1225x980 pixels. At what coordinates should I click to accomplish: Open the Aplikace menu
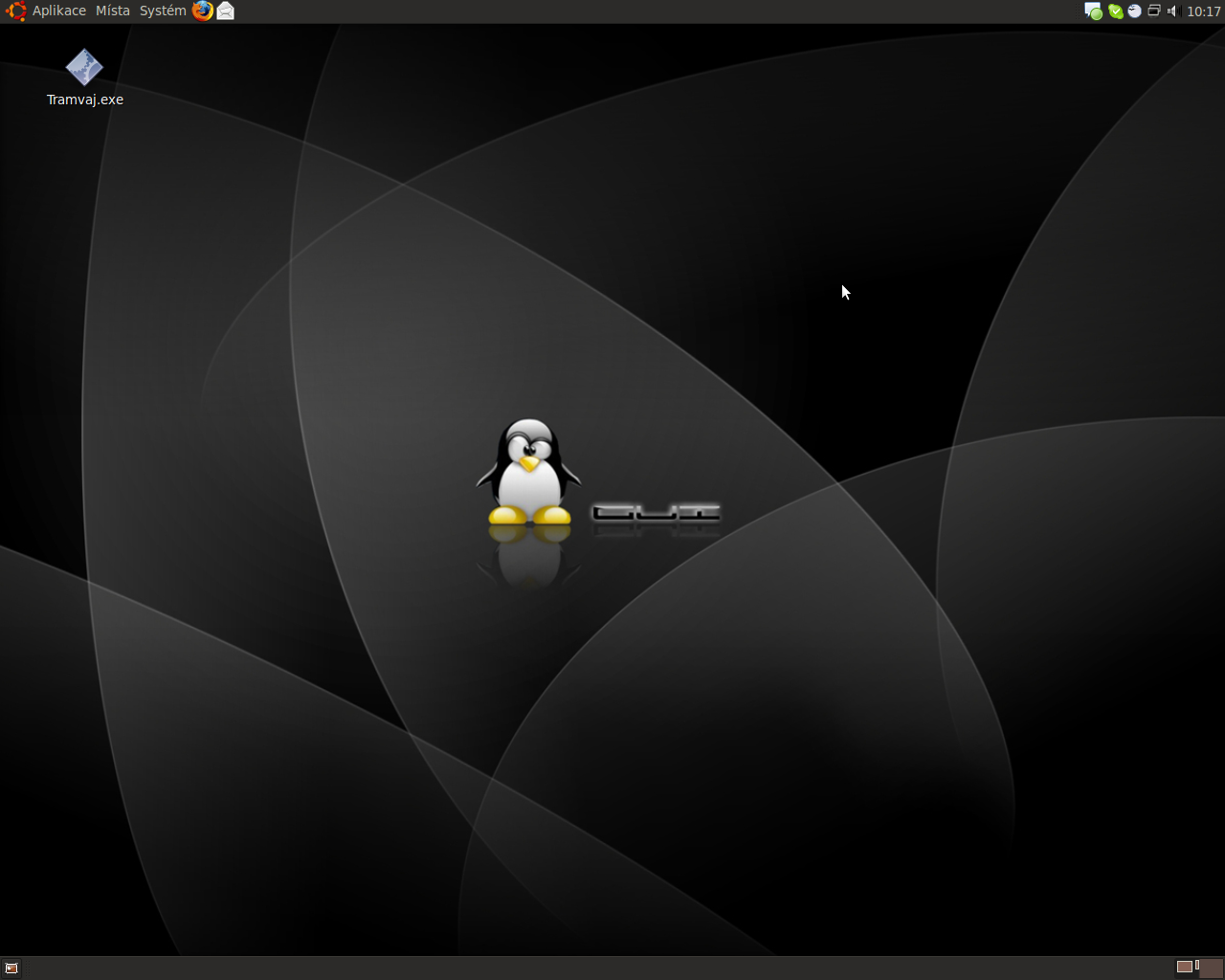coord(58,11)
